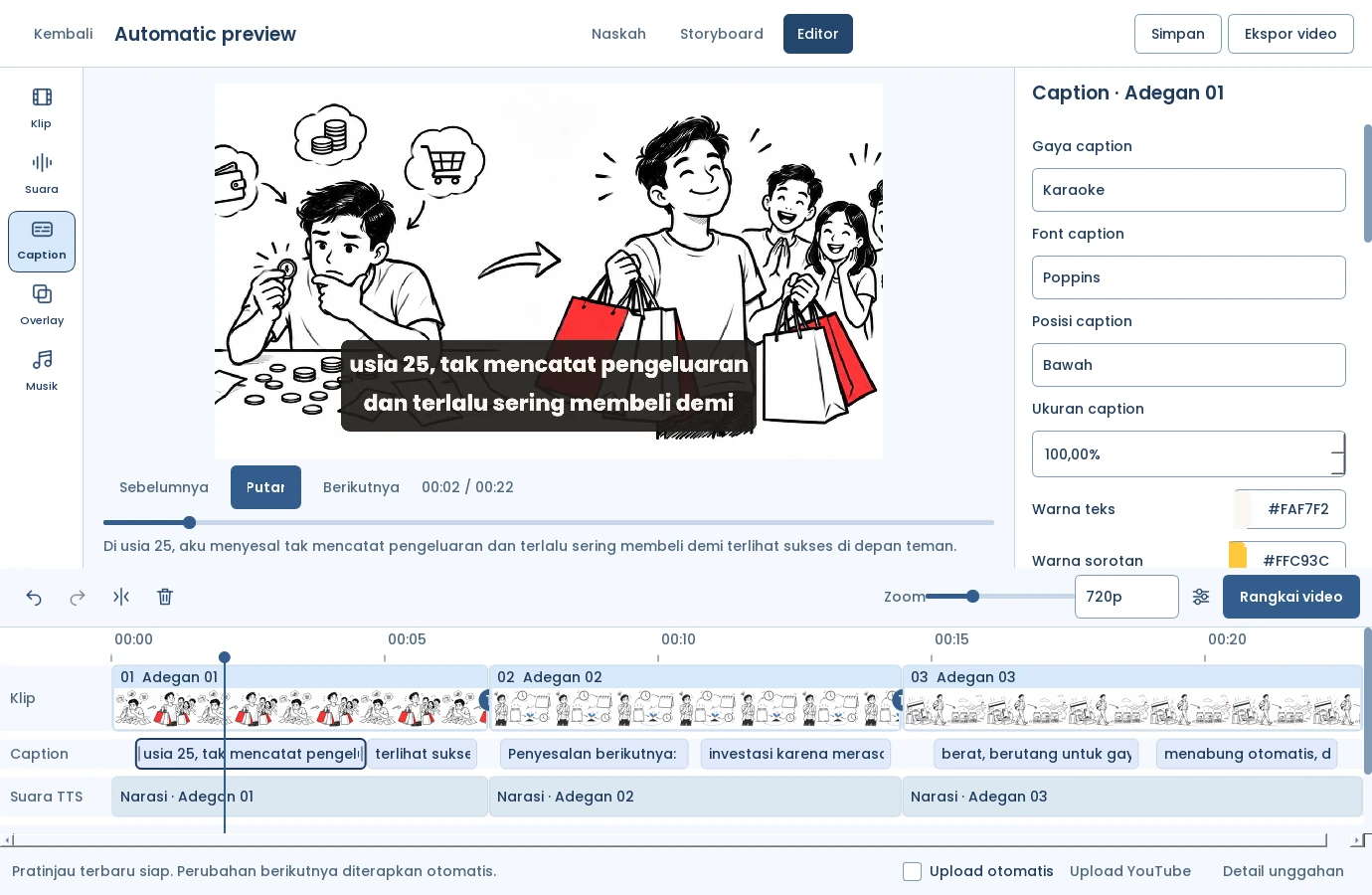Switch to the Editor tab
This screenshot has height=895, width=1372.
(818, 34)
